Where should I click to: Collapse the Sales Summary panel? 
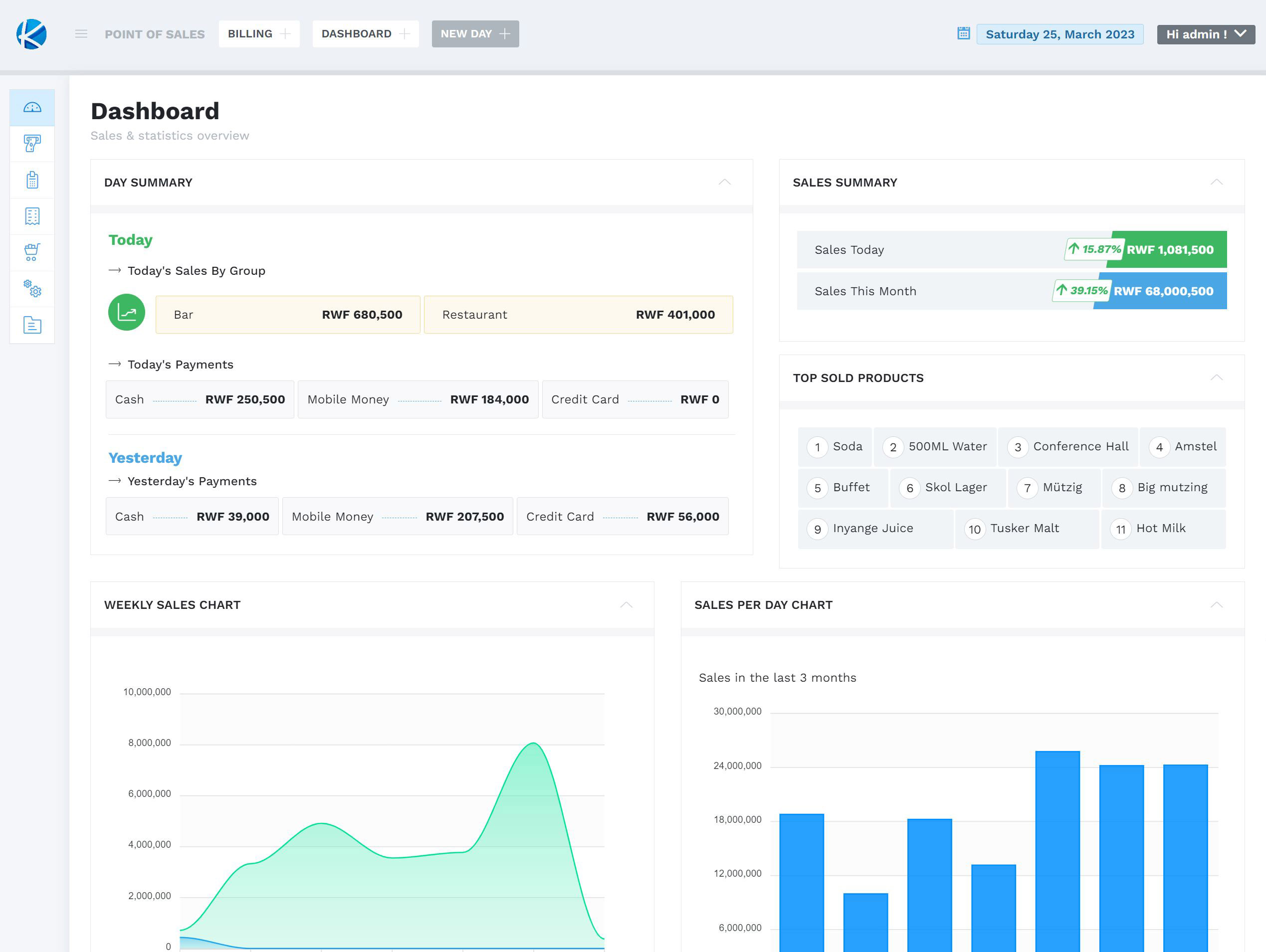coord(1217,182)
